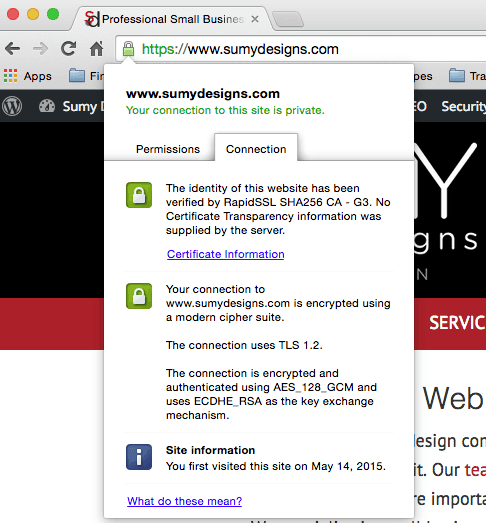Click the Site information heading
This screenshot has width=486, height=523.
pyautogui.click(x=210, y=450)
